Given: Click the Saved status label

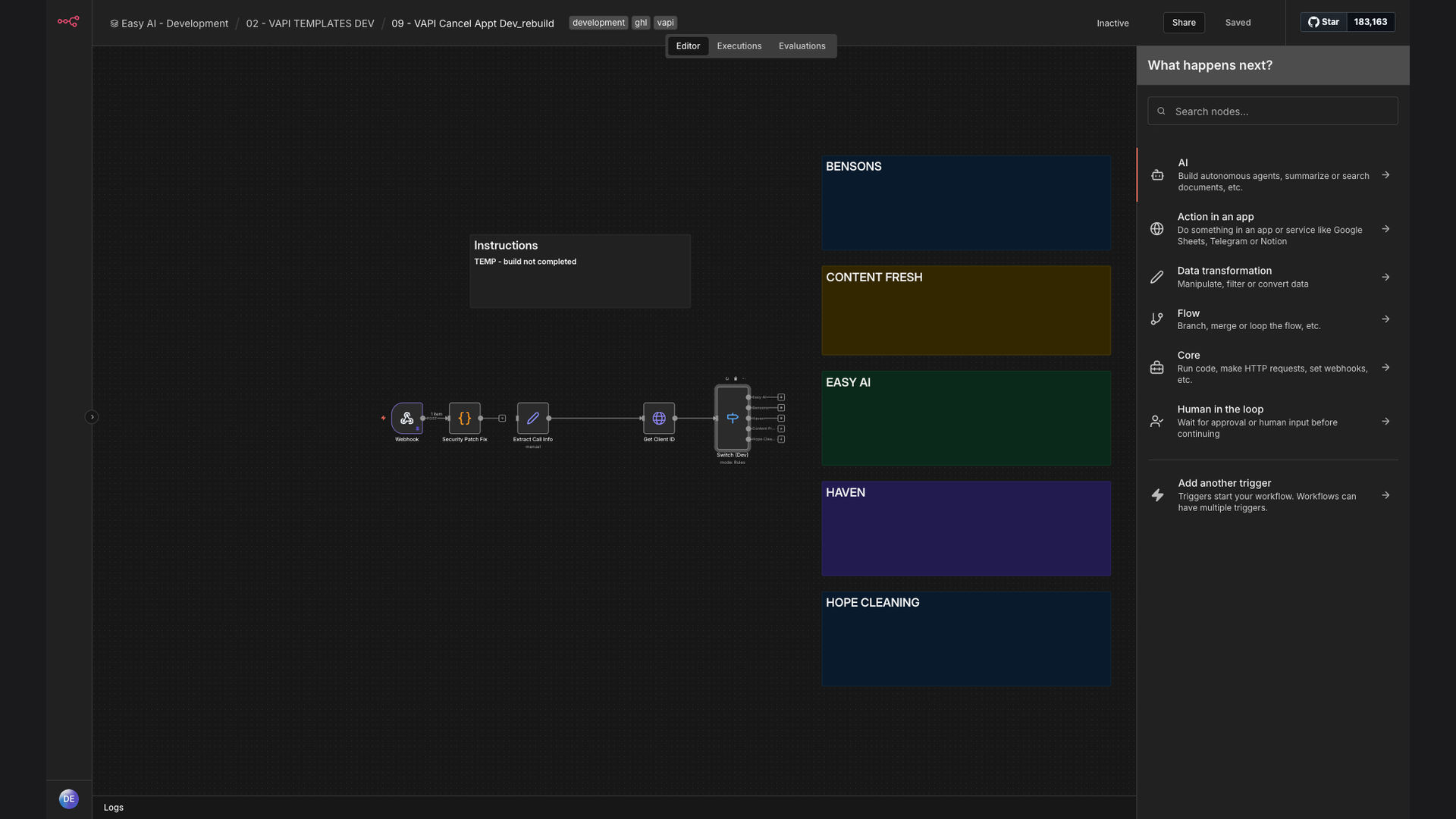Looking at the screenshot, I should click(1238, 23).
